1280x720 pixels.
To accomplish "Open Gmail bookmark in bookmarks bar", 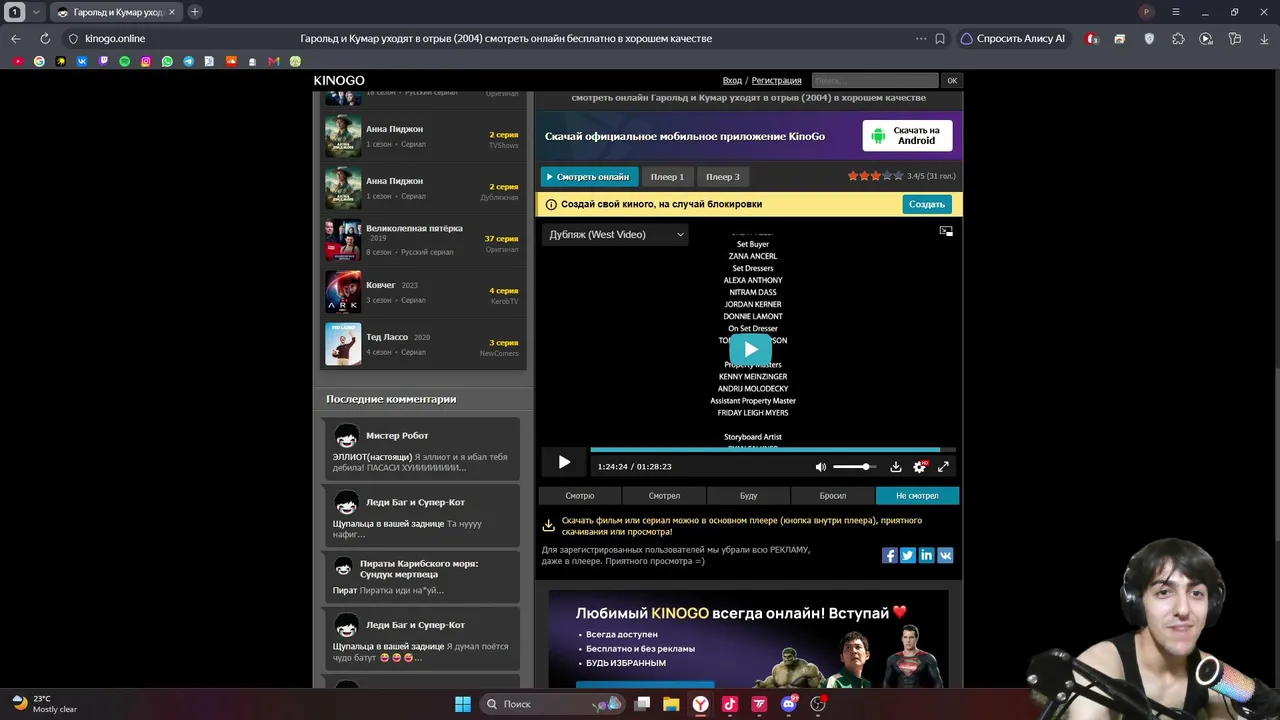I will click(x=274, y=62).
